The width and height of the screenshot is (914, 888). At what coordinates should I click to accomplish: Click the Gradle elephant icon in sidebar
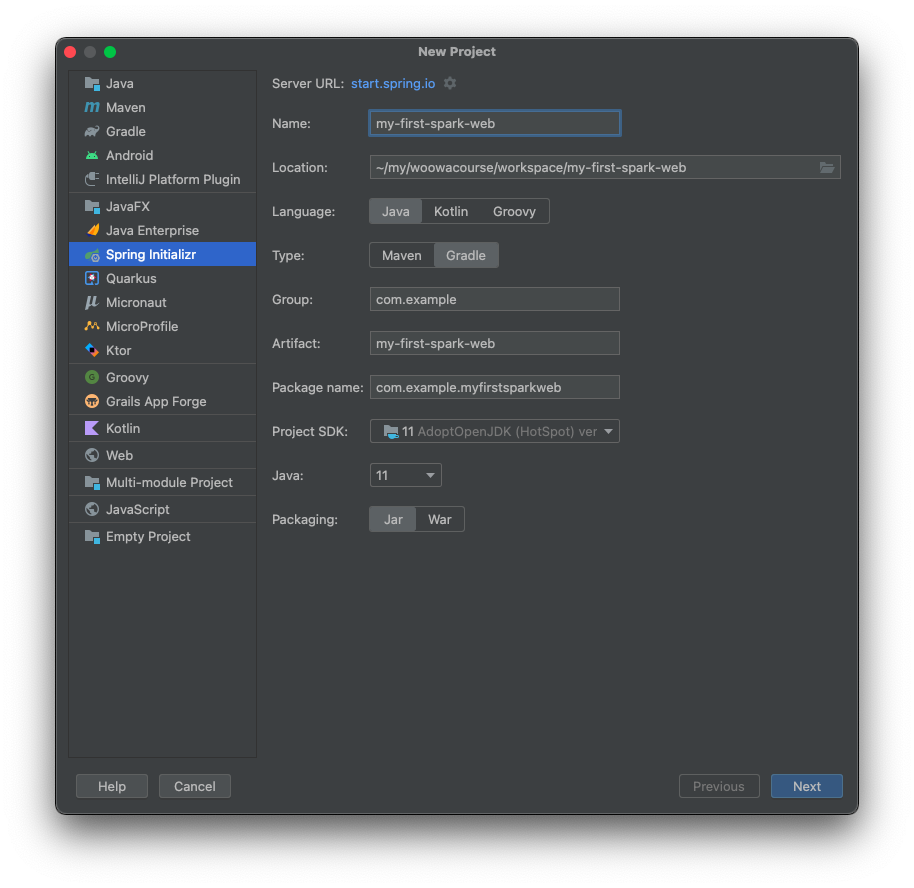point(92,131)
